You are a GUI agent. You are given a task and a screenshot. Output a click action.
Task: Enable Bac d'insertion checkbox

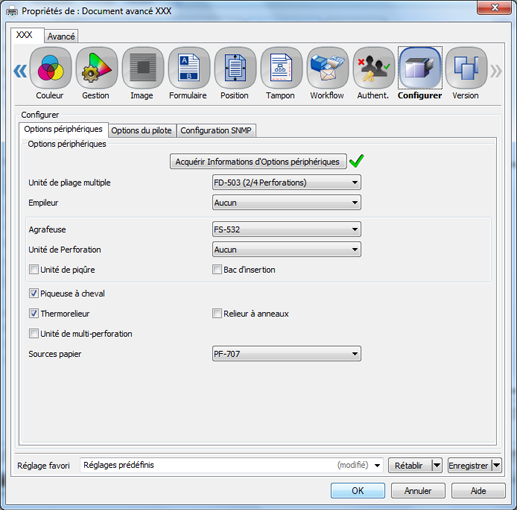(217, 269)
